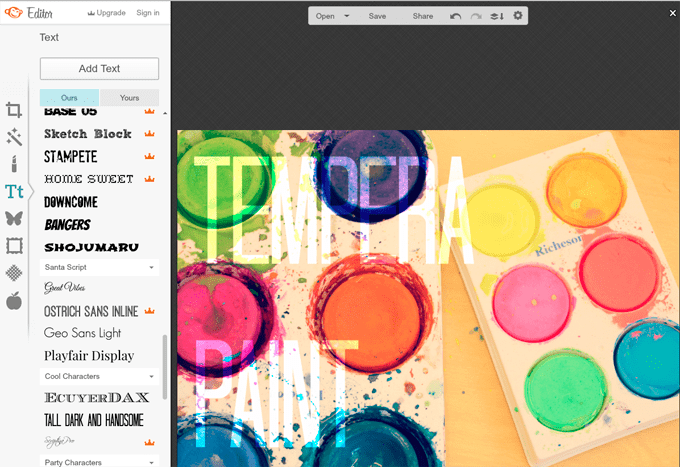Open the Textures crosshatch icon
This screenshot has width=680, height=467.
14,273
